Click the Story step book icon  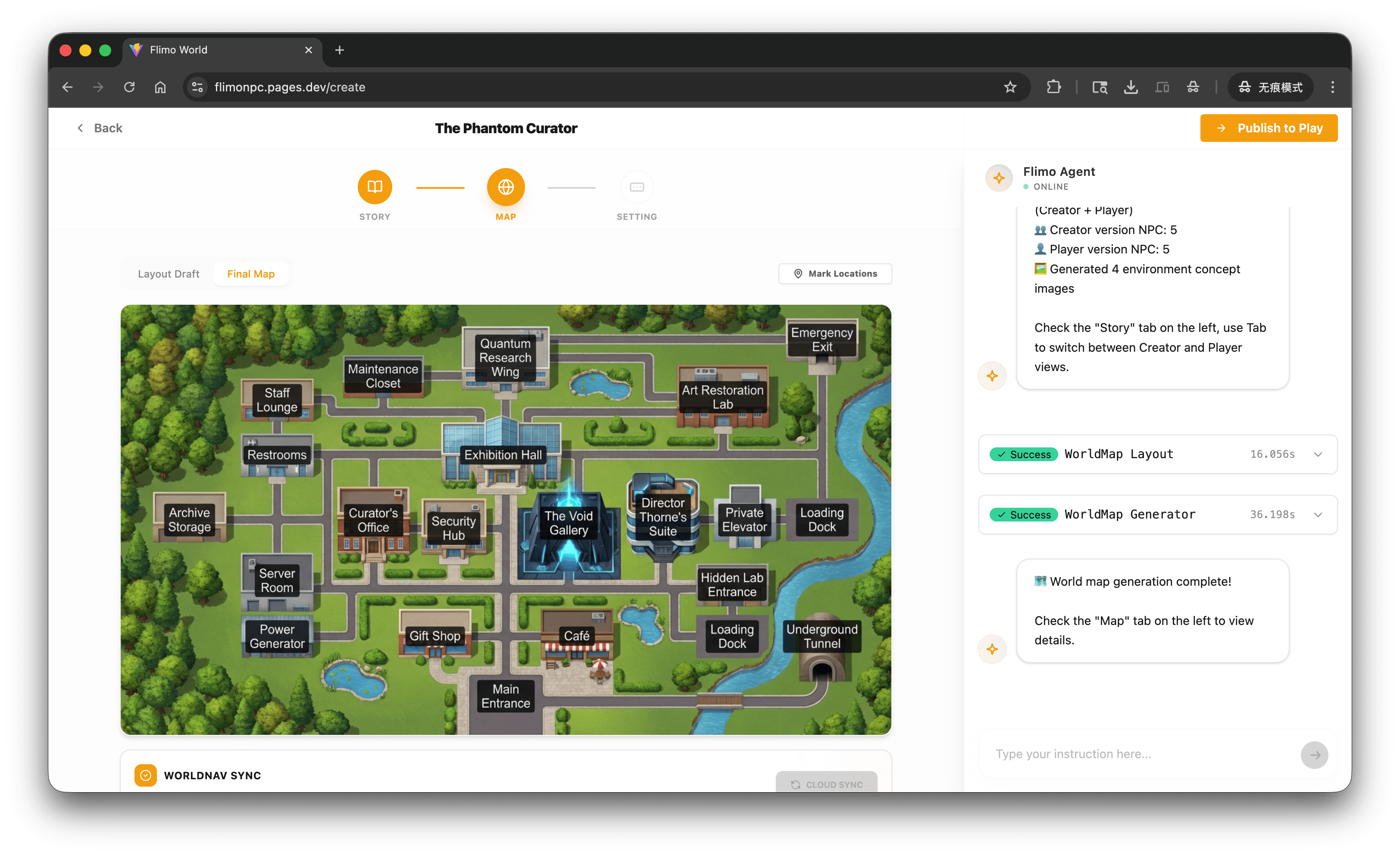tap(375, 187)
